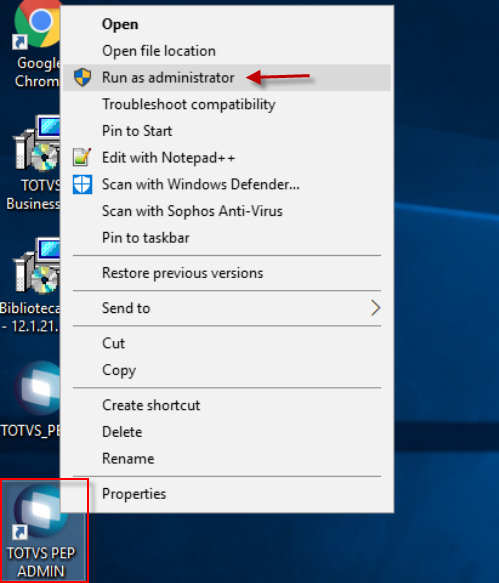Choose Run as administrator
Viewport: 499px width, 583px height.
coord(227,77)
